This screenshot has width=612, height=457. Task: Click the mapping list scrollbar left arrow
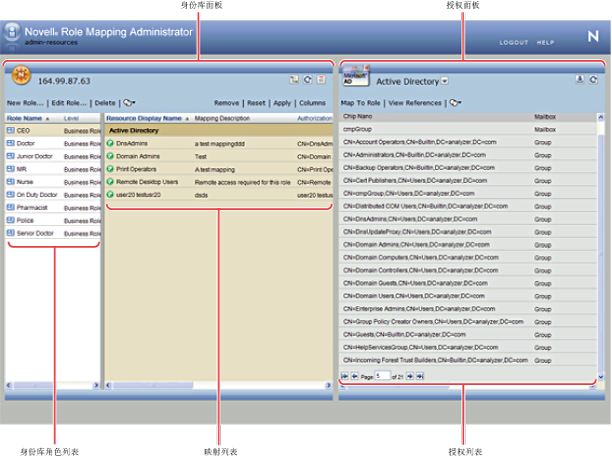(x=109, y=385)
